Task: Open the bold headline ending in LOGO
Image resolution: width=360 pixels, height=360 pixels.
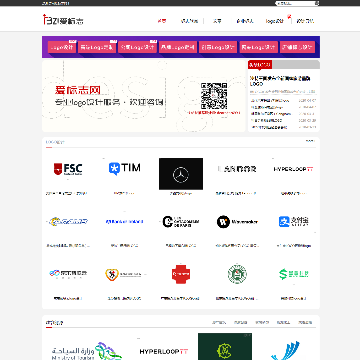Action: coord(280,81)
